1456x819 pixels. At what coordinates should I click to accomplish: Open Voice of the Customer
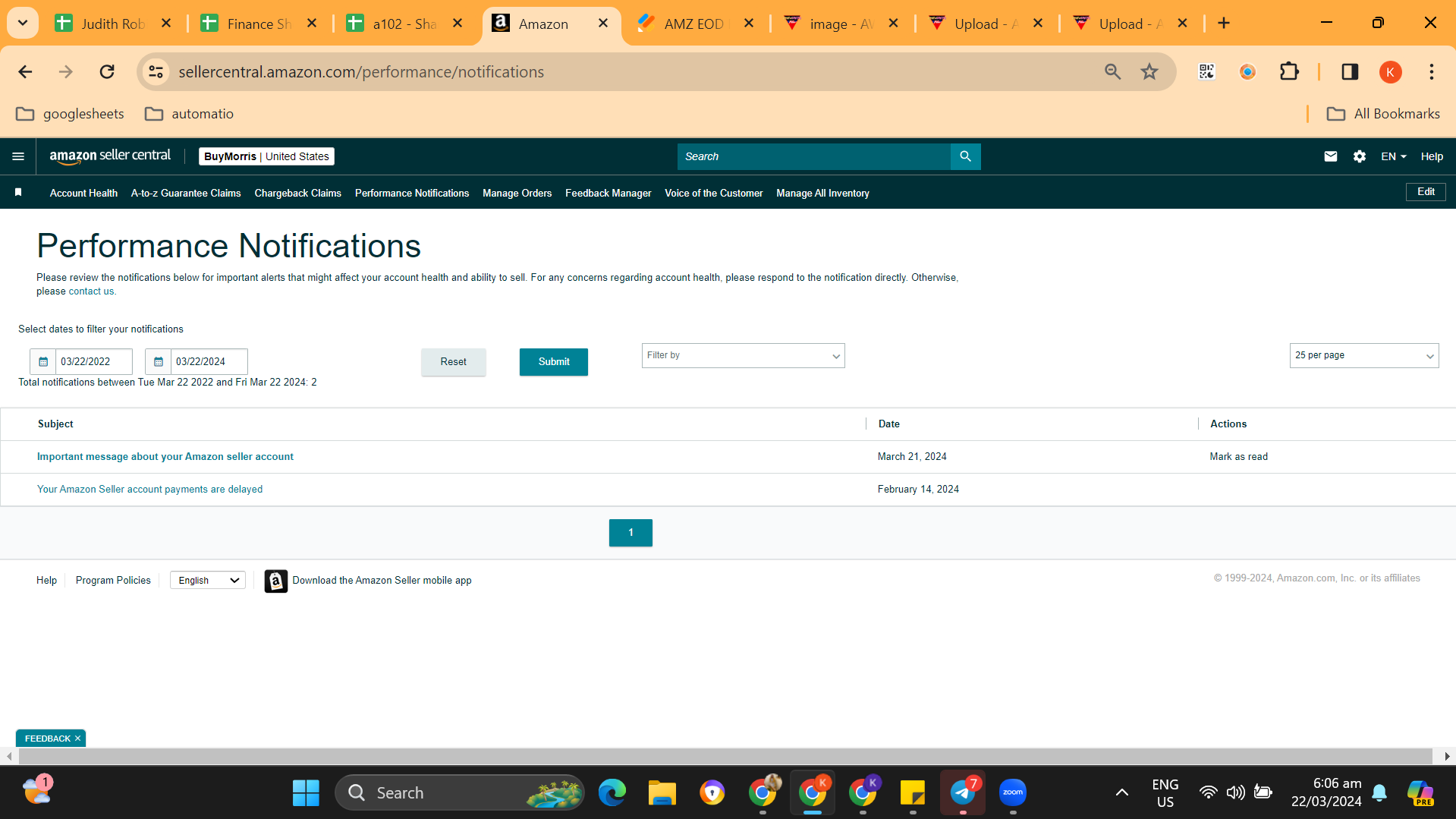(713, 194)
